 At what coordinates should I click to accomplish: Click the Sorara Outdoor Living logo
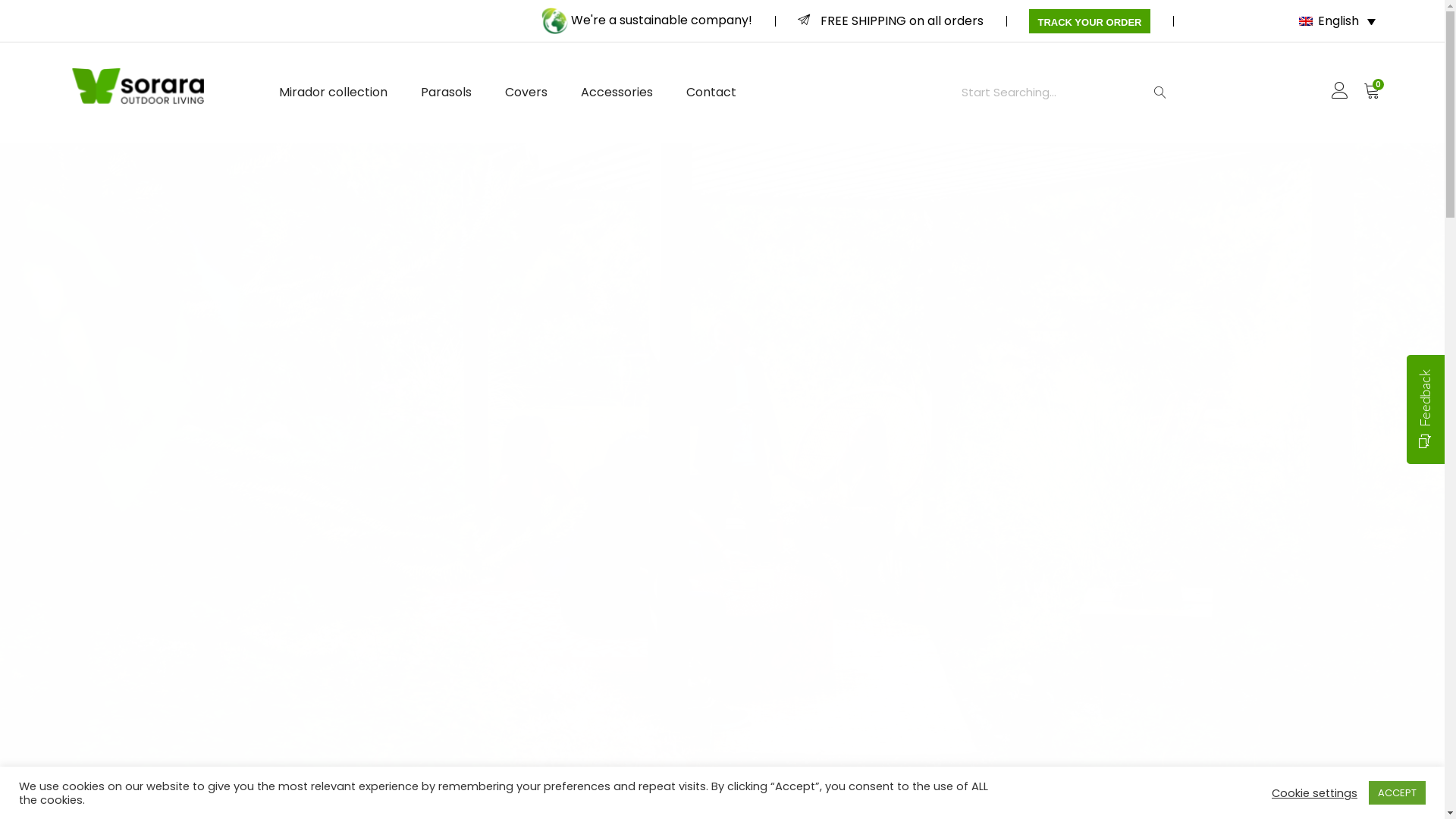pos(138,86)
